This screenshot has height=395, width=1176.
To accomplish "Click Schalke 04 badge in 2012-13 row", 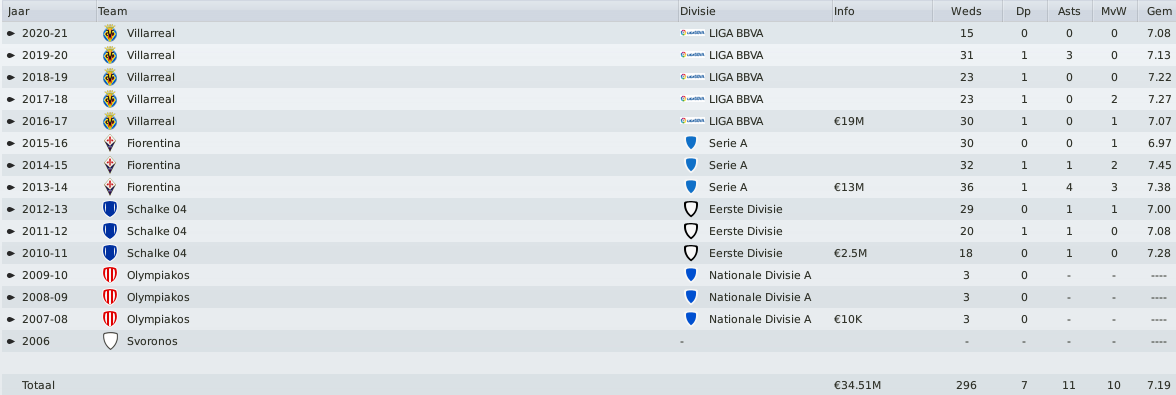I will pyautogui.click(x=110, y=209).
